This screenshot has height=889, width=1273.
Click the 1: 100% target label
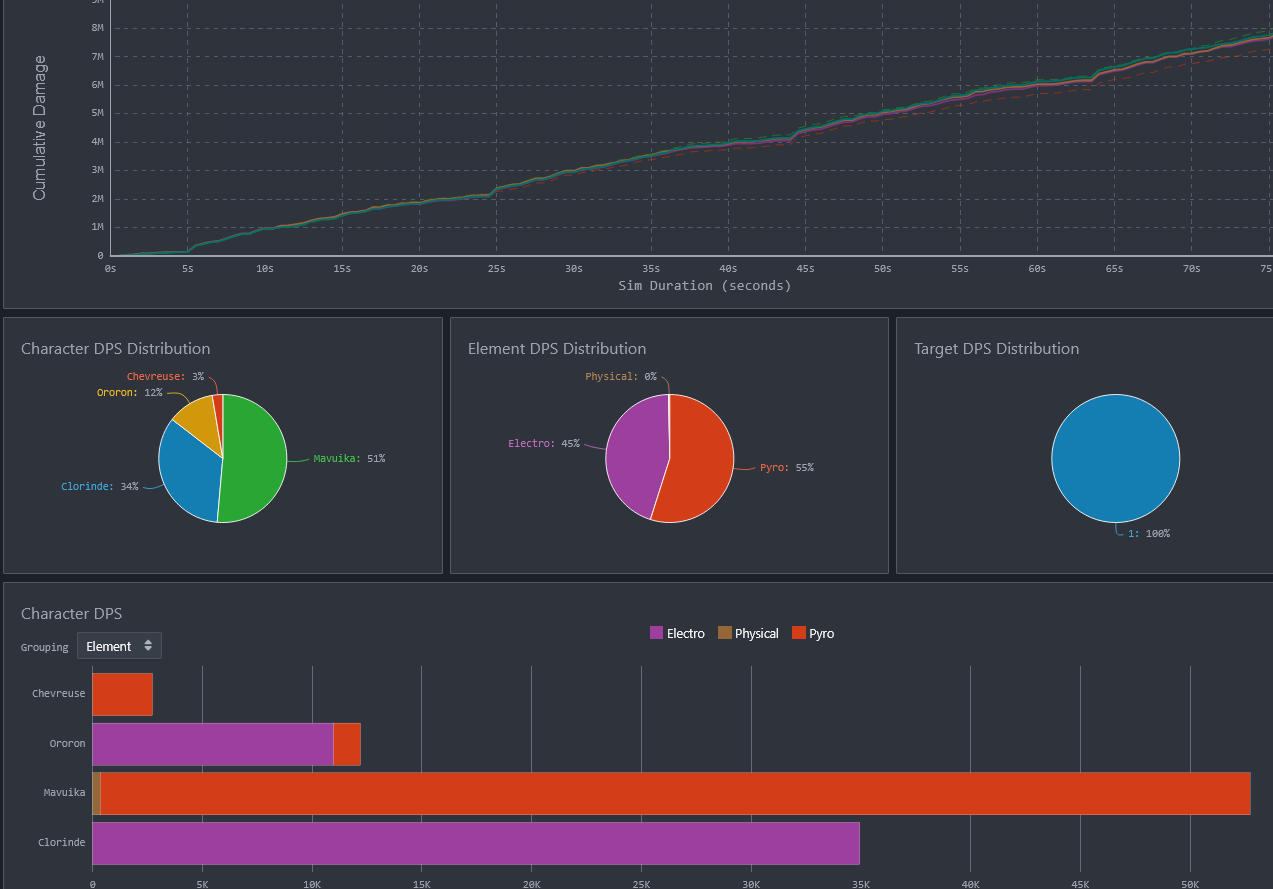tap(1149, 534)
